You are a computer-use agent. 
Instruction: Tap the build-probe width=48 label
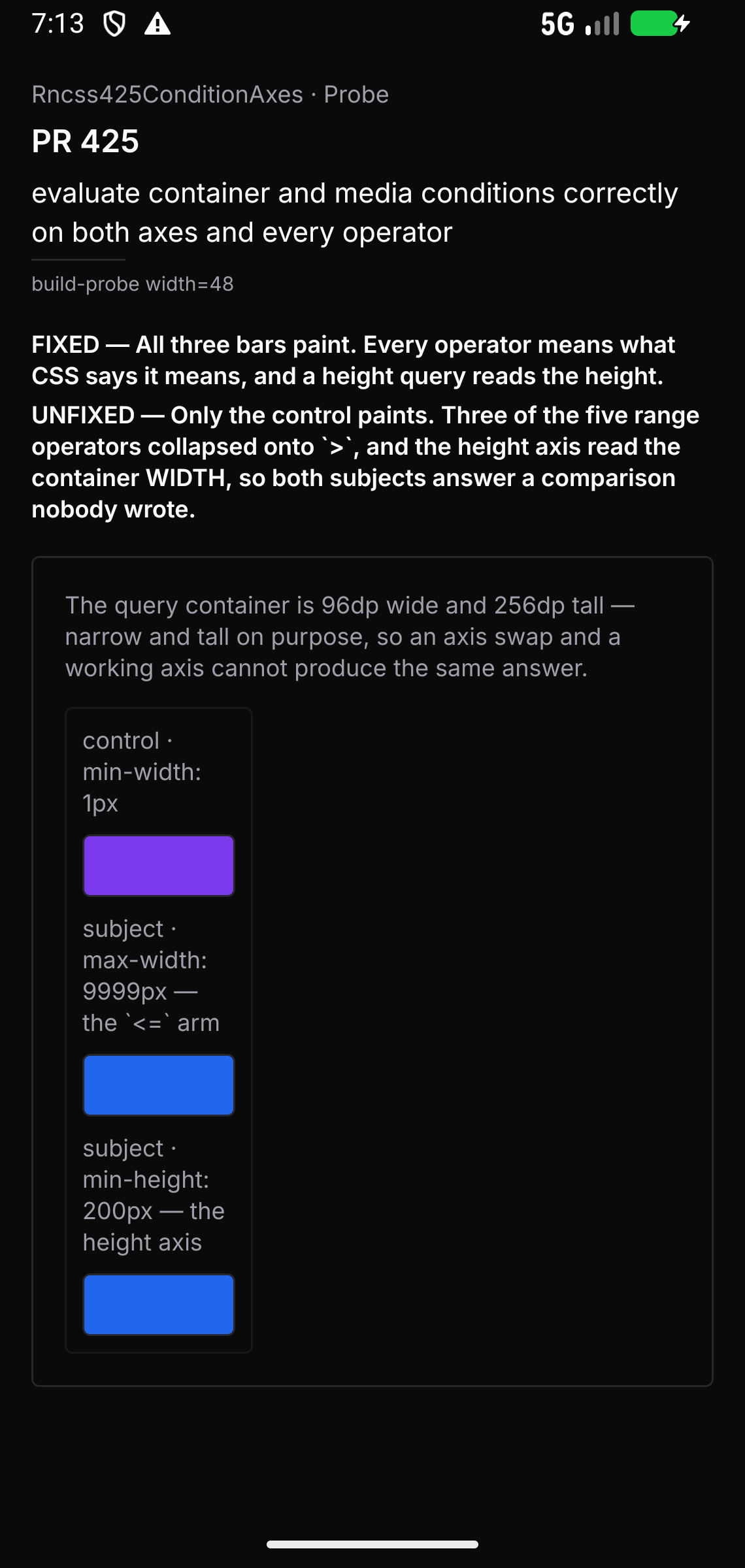click(133, 284)
